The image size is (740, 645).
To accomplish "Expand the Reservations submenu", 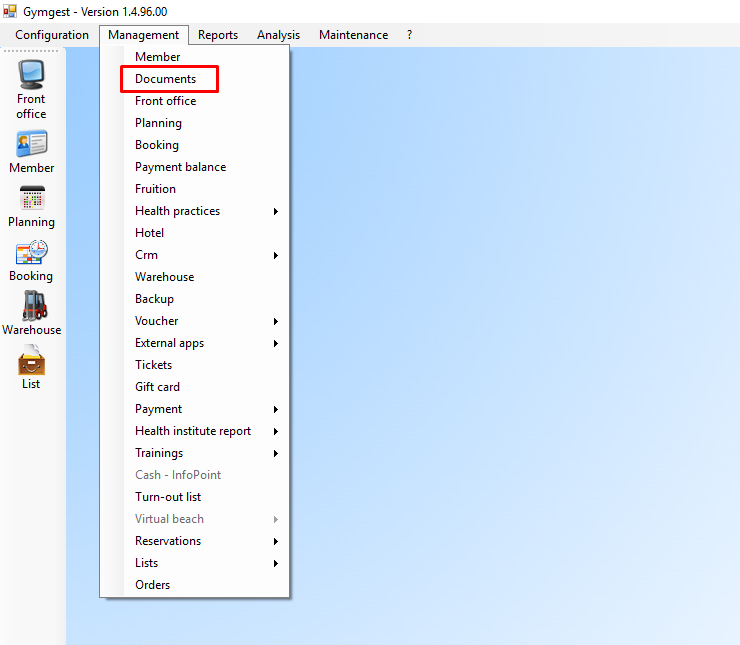I will pyautogui.click(x=194, y=541).
